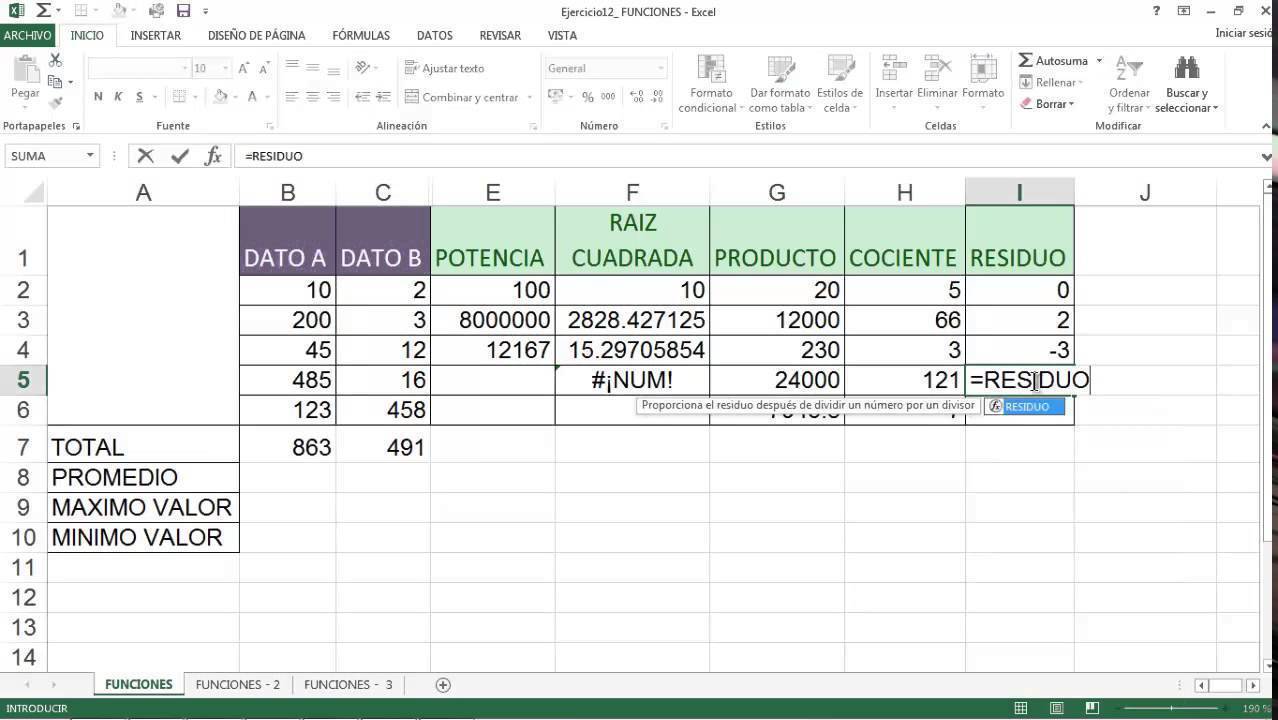The width and height of the screenshot is (1278, 720).
Task: Click the Copy icon in Portapapeles
Action: coord(55,82)
